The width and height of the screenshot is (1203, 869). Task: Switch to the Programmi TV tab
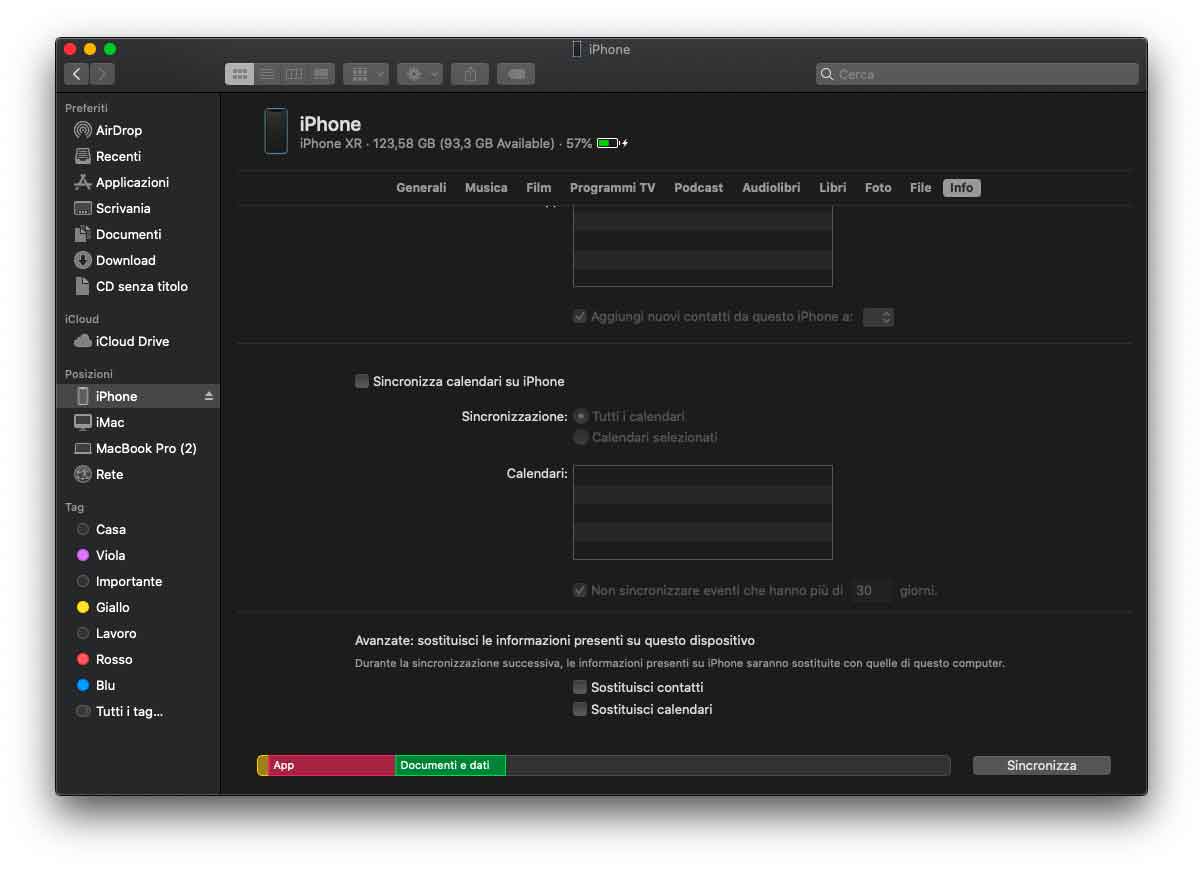612,187
